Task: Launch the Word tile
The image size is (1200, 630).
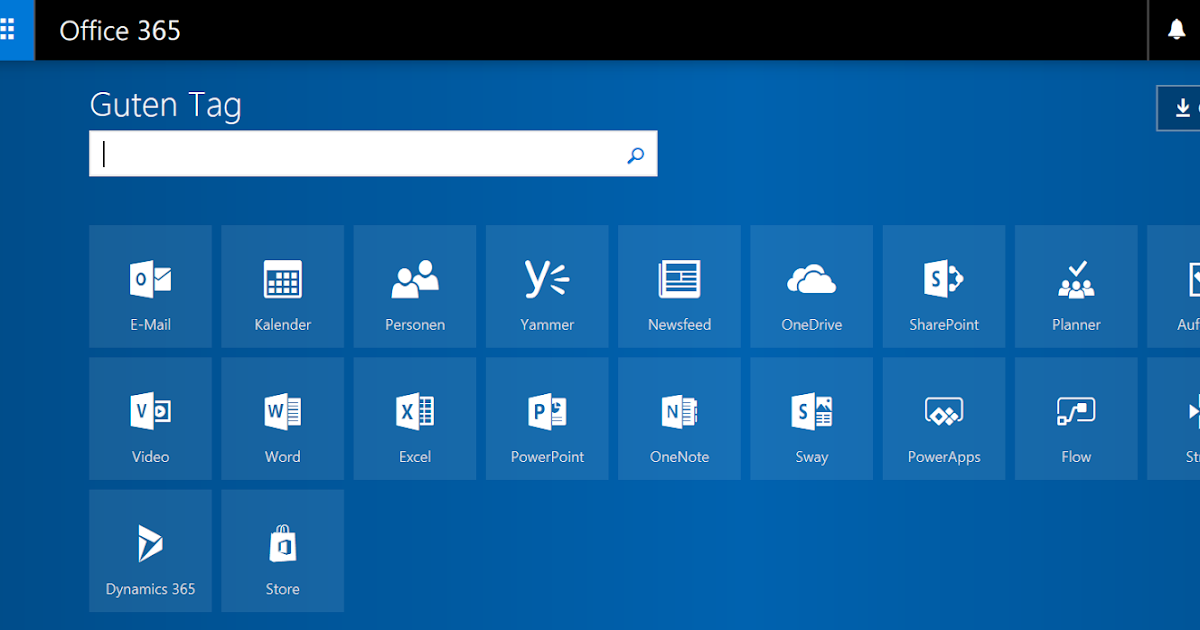Action: click(283, 418)
